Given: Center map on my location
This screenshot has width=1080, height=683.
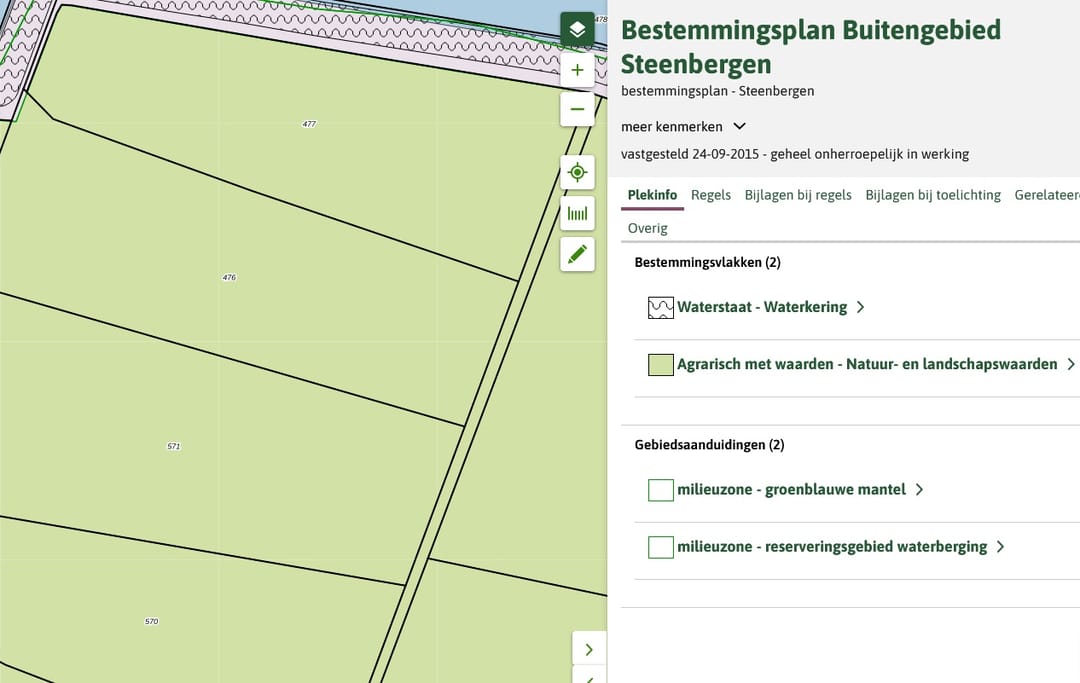Looking at the screenshot, I should [x=577, y=172].
